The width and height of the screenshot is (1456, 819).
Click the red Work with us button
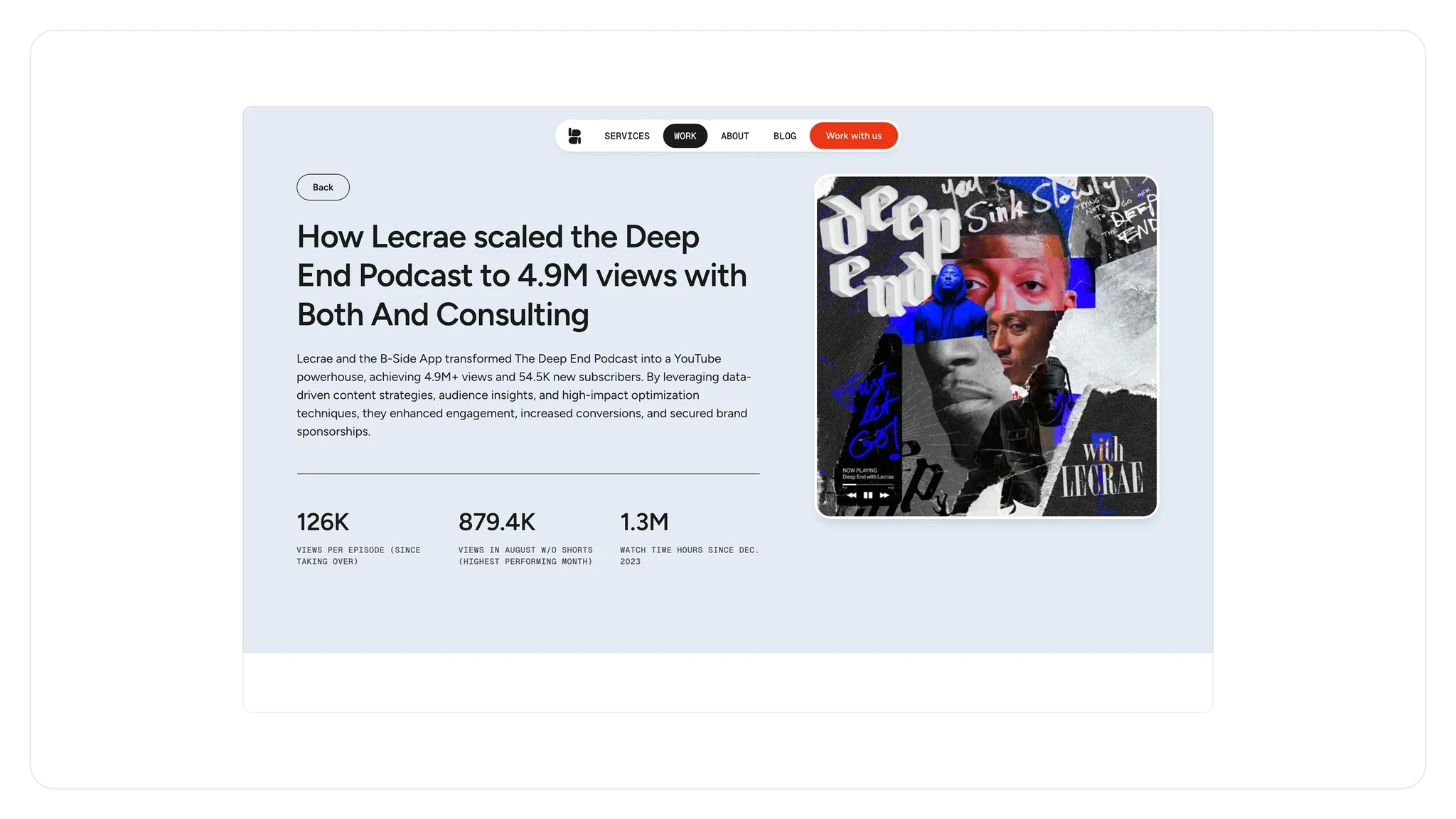pos(853,136)
